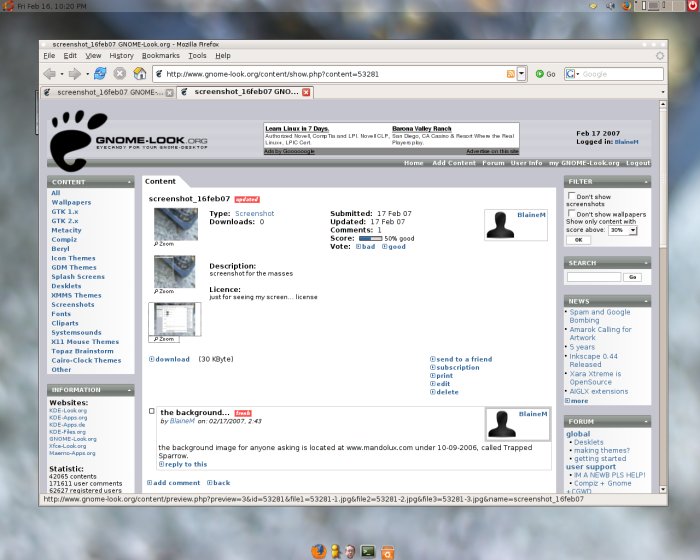Screen dimensions: 700x560
Task: Open the first screenshot thumbnail
Action: (x=176, y=225)
